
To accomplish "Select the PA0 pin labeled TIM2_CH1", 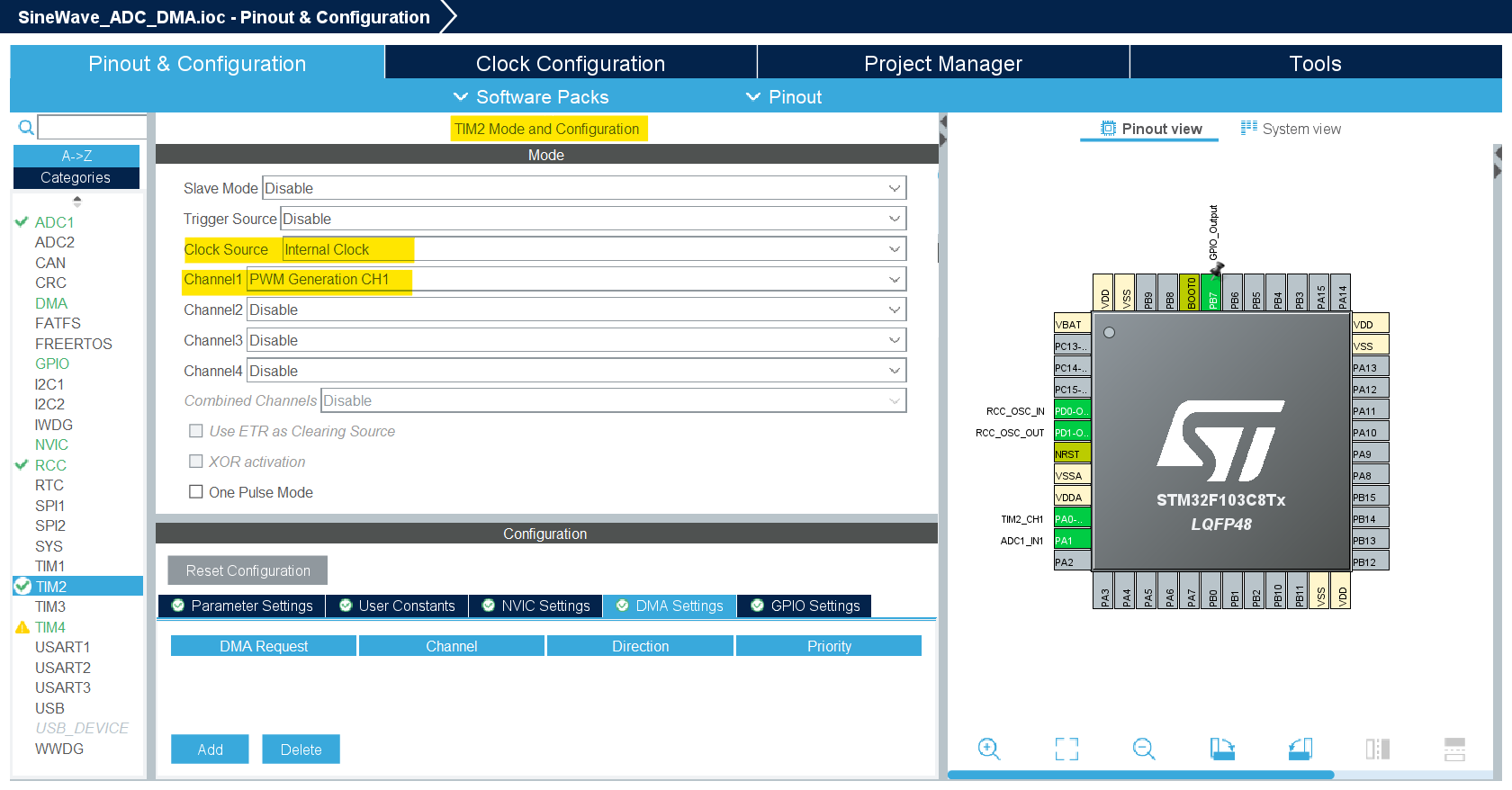I will click(x=1072, y=518).
